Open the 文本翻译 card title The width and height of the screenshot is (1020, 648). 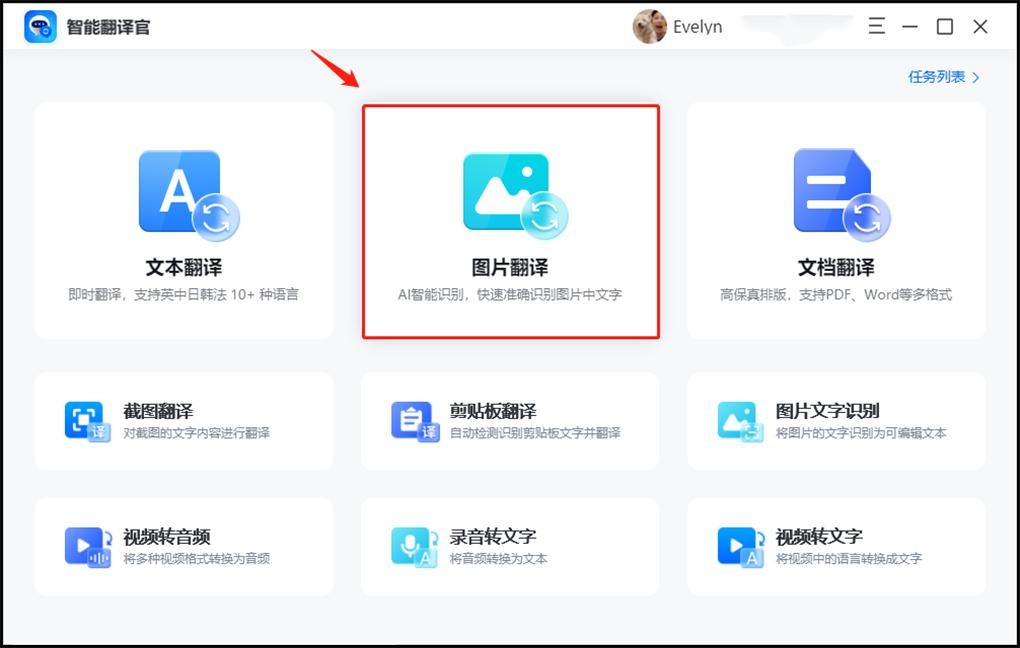(184, 268)
